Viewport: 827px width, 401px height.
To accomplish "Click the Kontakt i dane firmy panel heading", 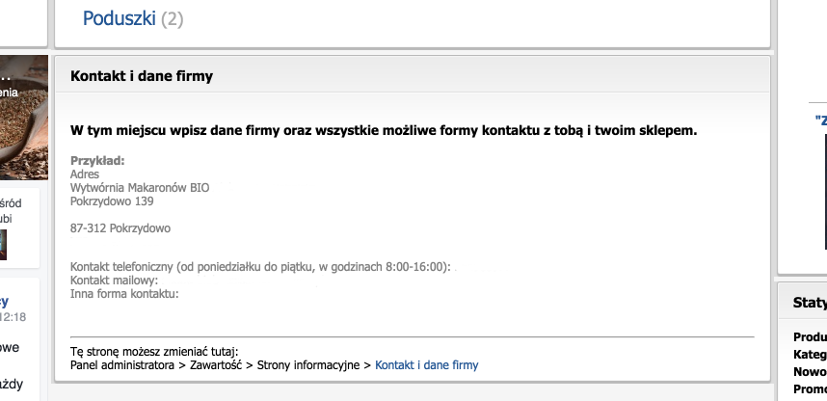I will 141,76.
